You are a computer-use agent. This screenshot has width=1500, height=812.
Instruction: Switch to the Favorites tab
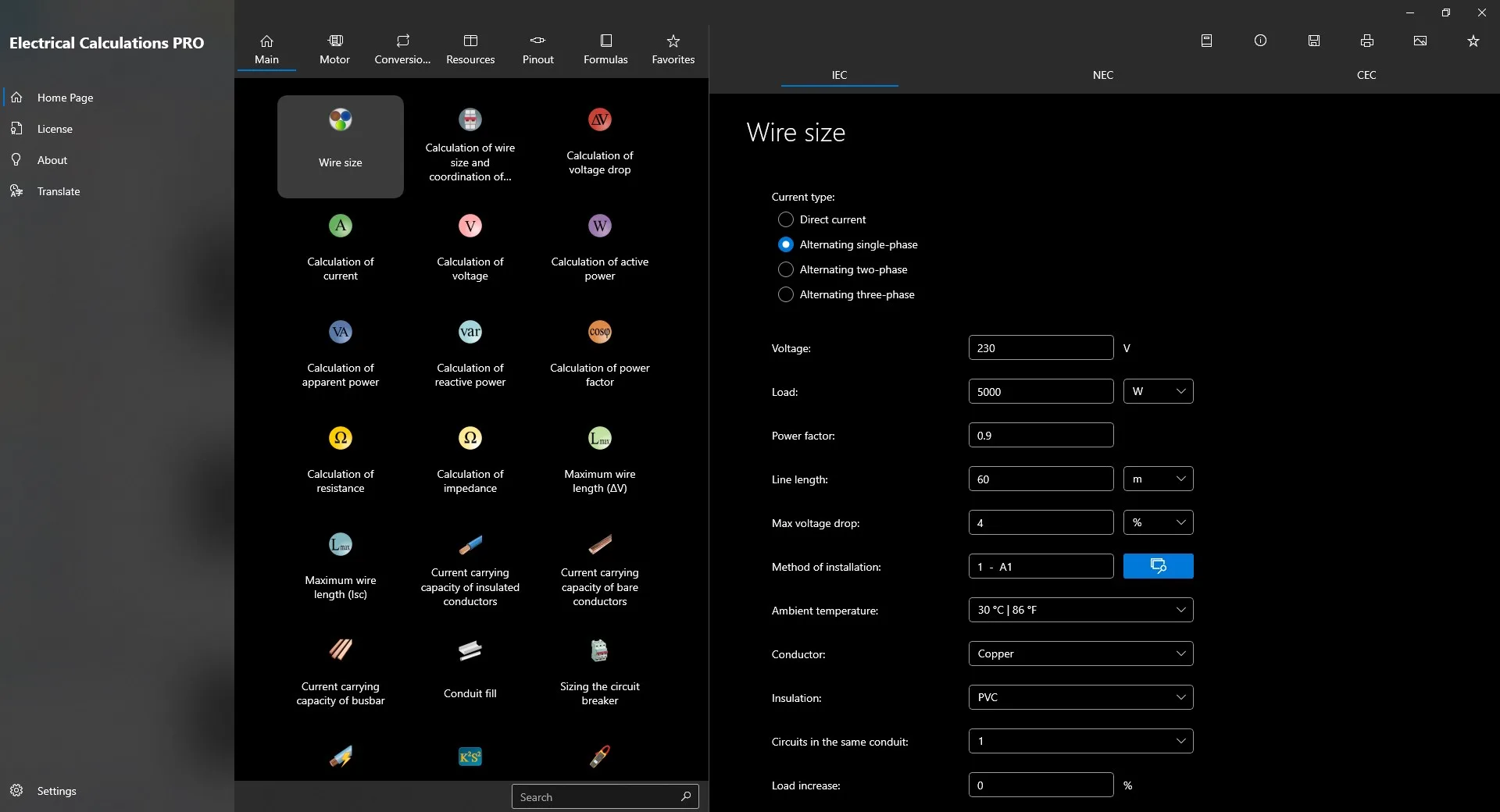[673, 48]
